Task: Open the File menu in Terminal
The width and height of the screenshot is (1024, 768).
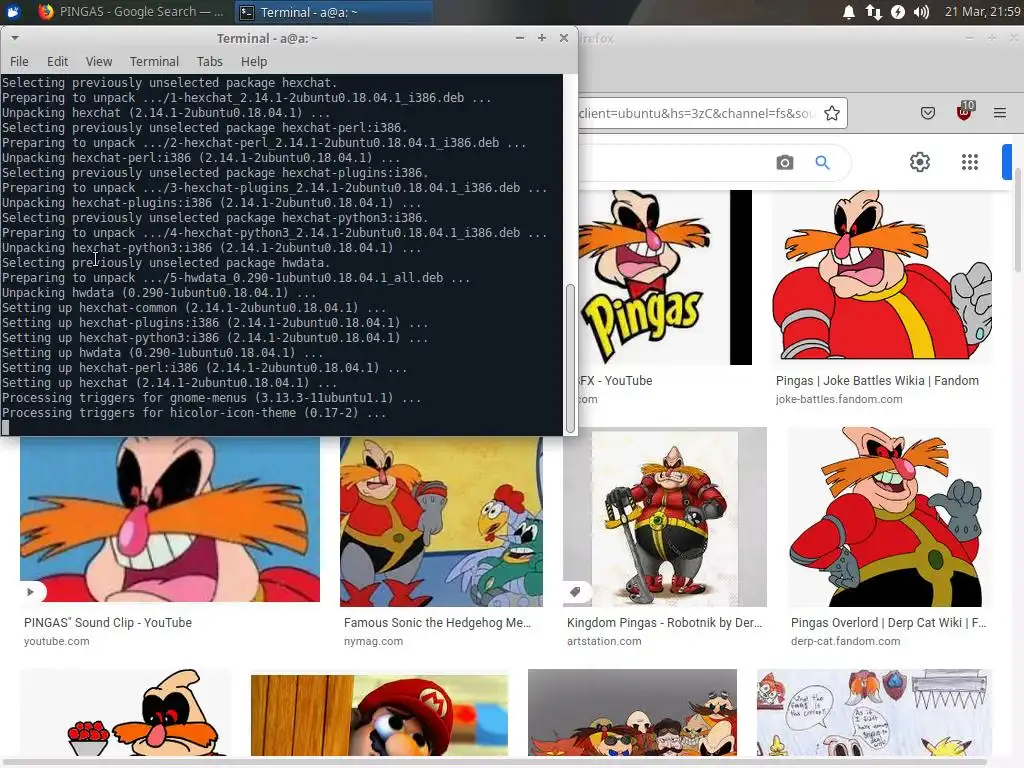Action: (19, 61)
